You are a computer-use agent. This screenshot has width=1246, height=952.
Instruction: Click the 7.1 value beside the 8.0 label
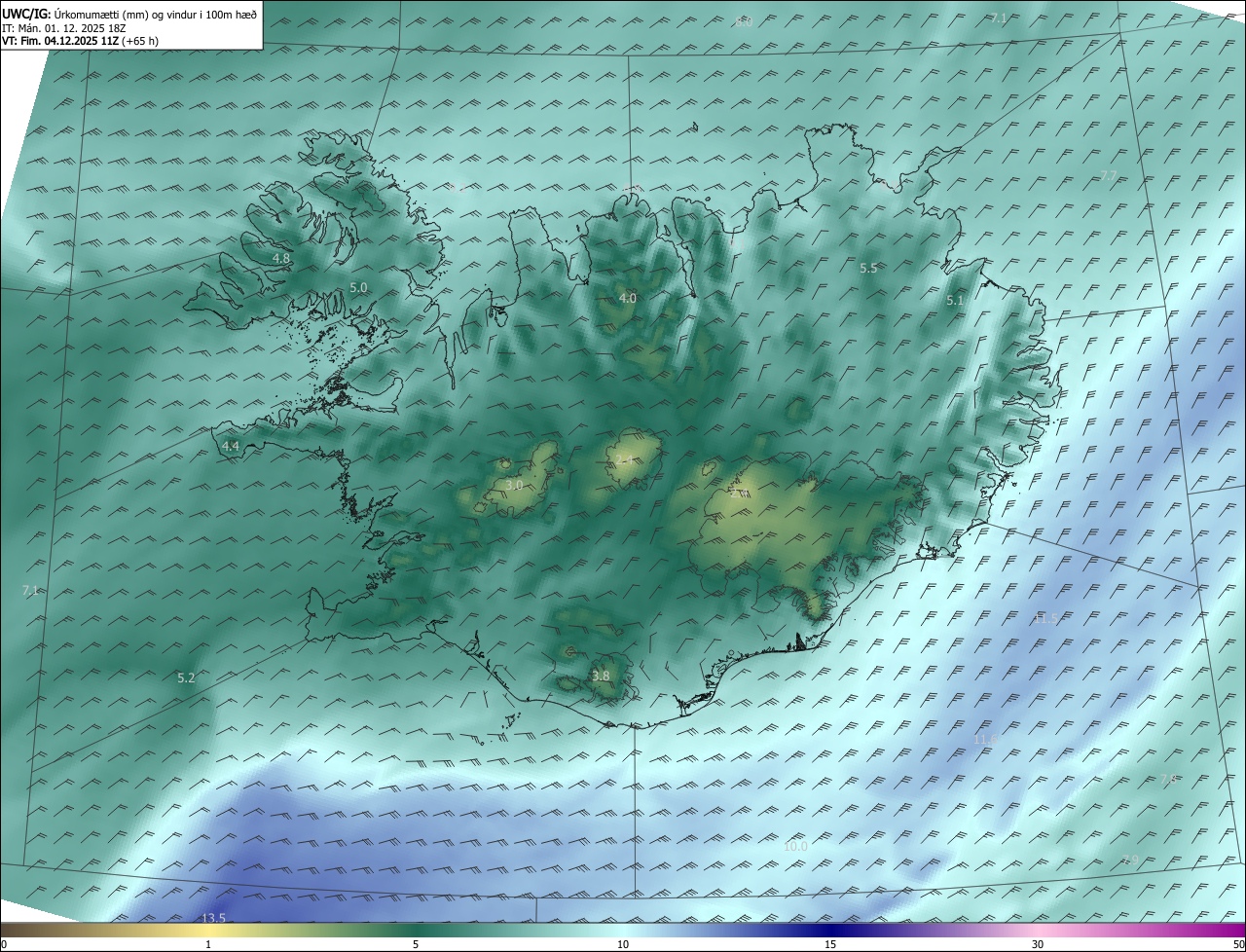pos(999,18)
